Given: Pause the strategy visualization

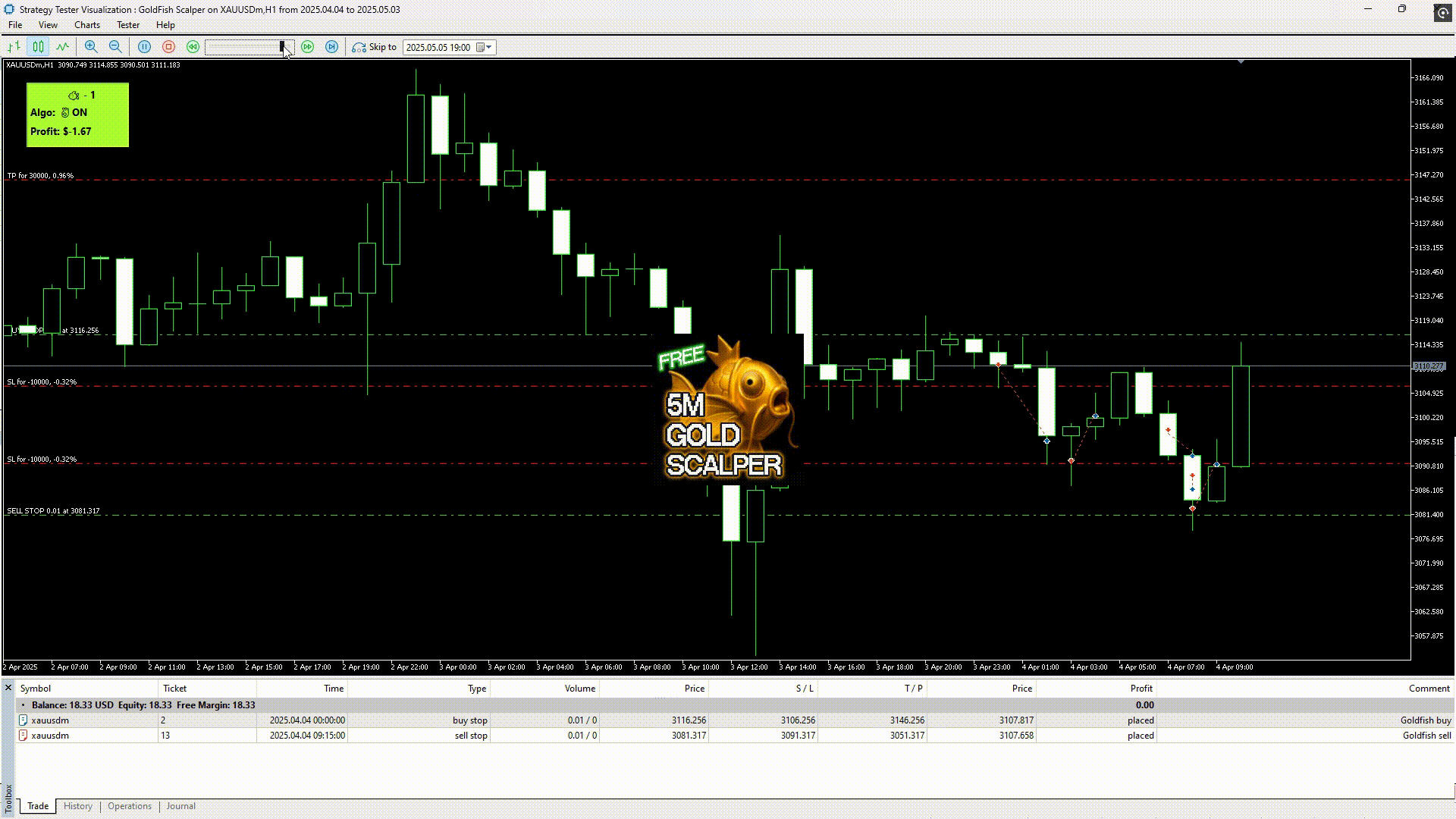Looking at the screenshot, I should [x=144, y=47].
